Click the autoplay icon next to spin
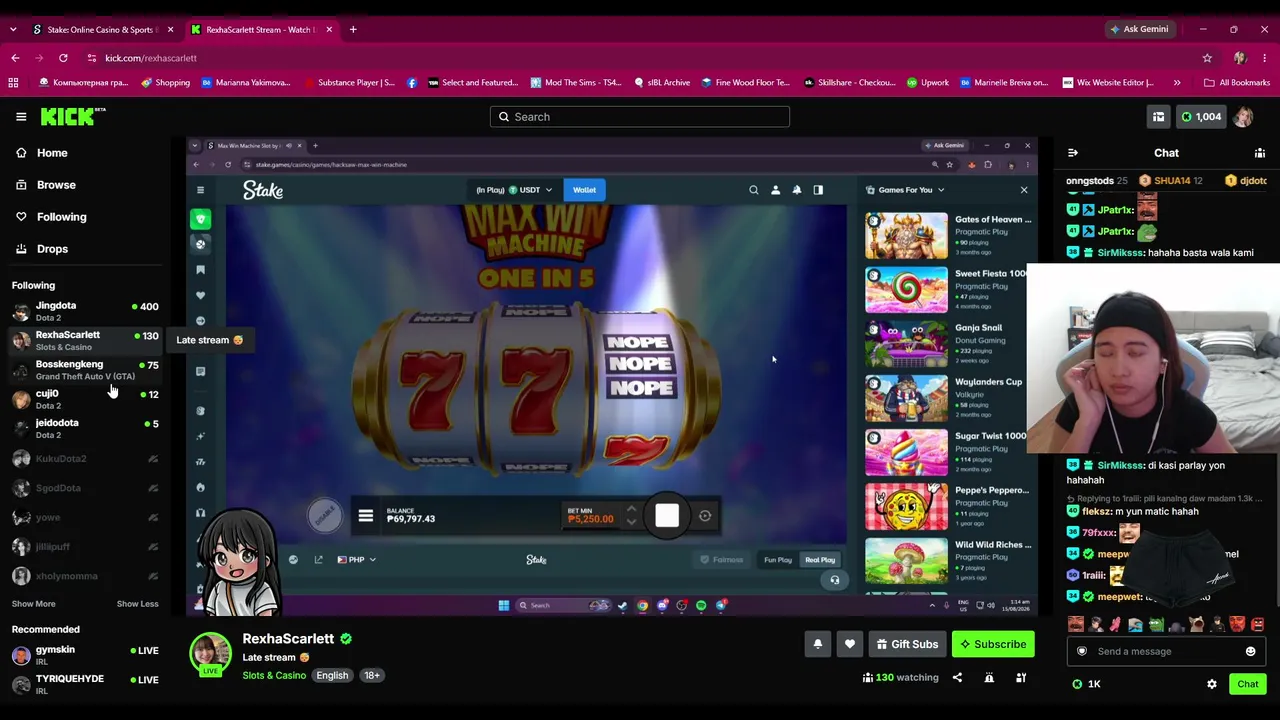This screenshot has width=1280, height=720. pos(705,516)
